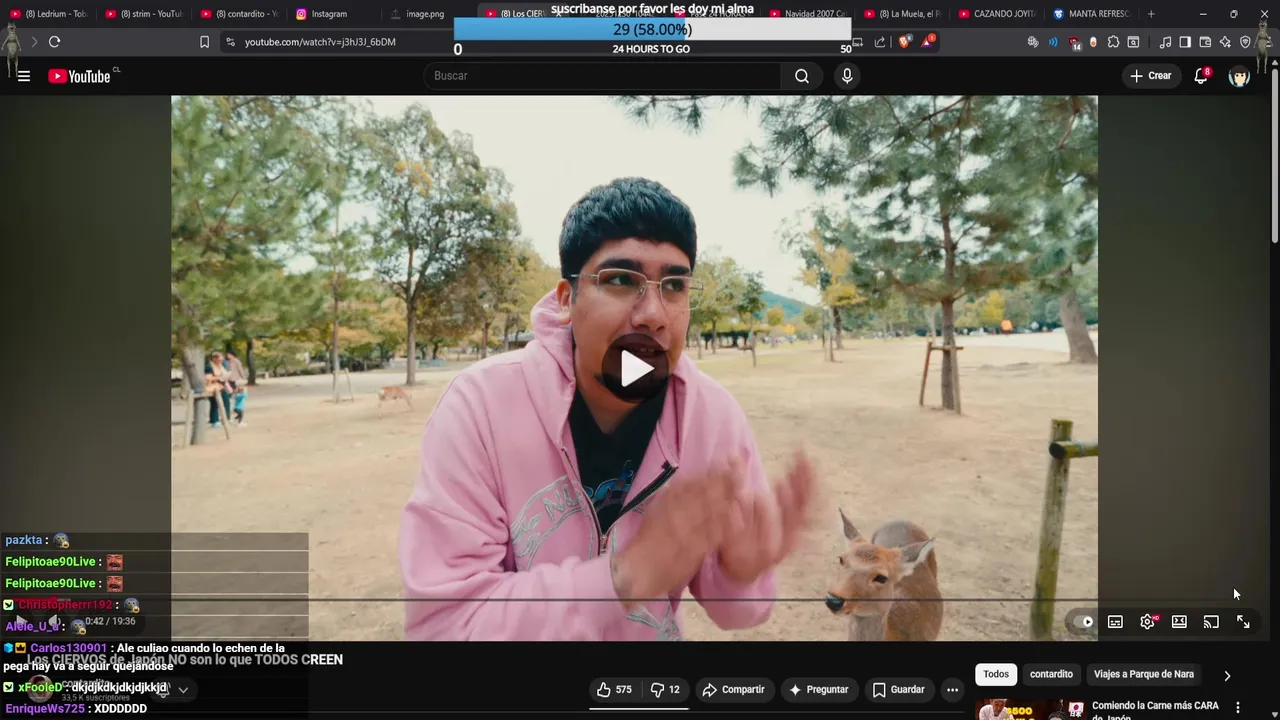The width and height of the screenshot is (1280, 720).
Task: Click the Compartir share button
Action: click(x=733, y=690)
